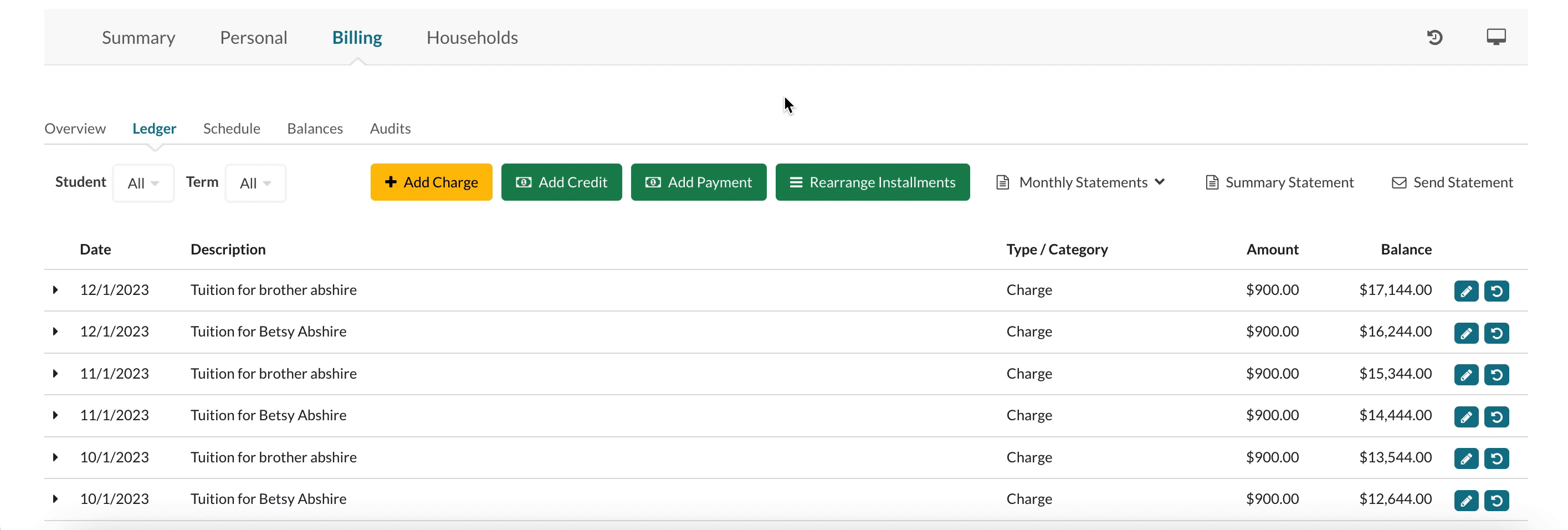Reverse the 10/1/2023 Betsy Abshire tuition charge
1568x530 pixels.
pyautogui.click(x=1496, y=500)
